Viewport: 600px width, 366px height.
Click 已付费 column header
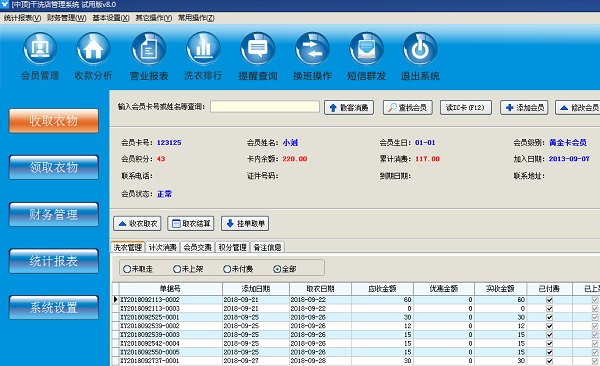(x=549, y=289)
